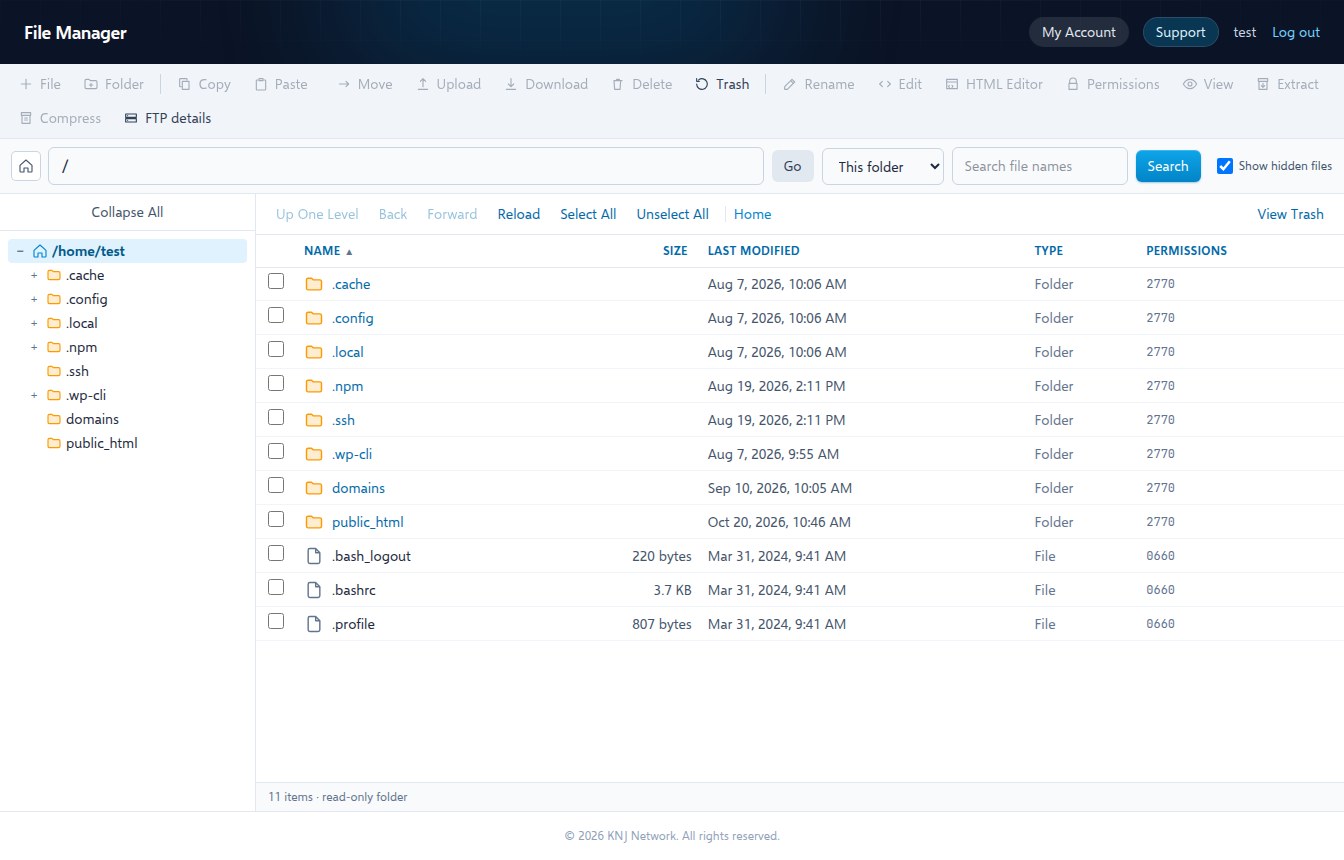Check the box next to .bashrc
The width and height of the screenshot is (1344, 860).
(x=276, y=588)
